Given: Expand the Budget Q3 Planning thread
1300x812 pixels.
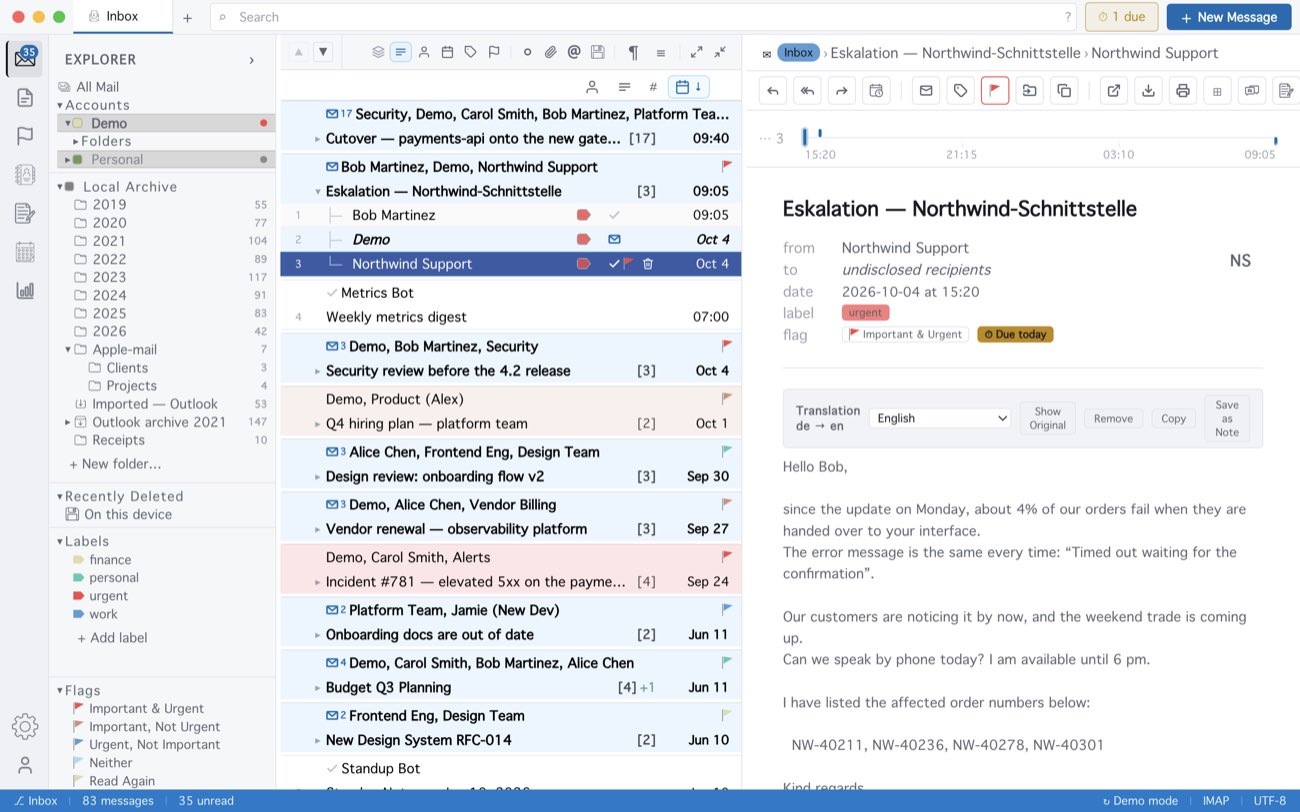Looking at the screenshot, I should click(x=318, y=688).
